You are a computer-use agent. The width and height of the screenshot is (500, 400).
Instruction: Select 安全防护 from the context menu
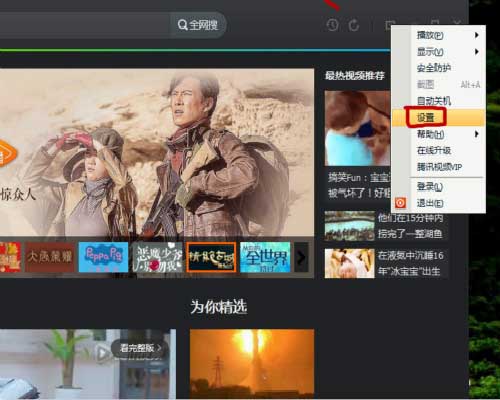439,68
